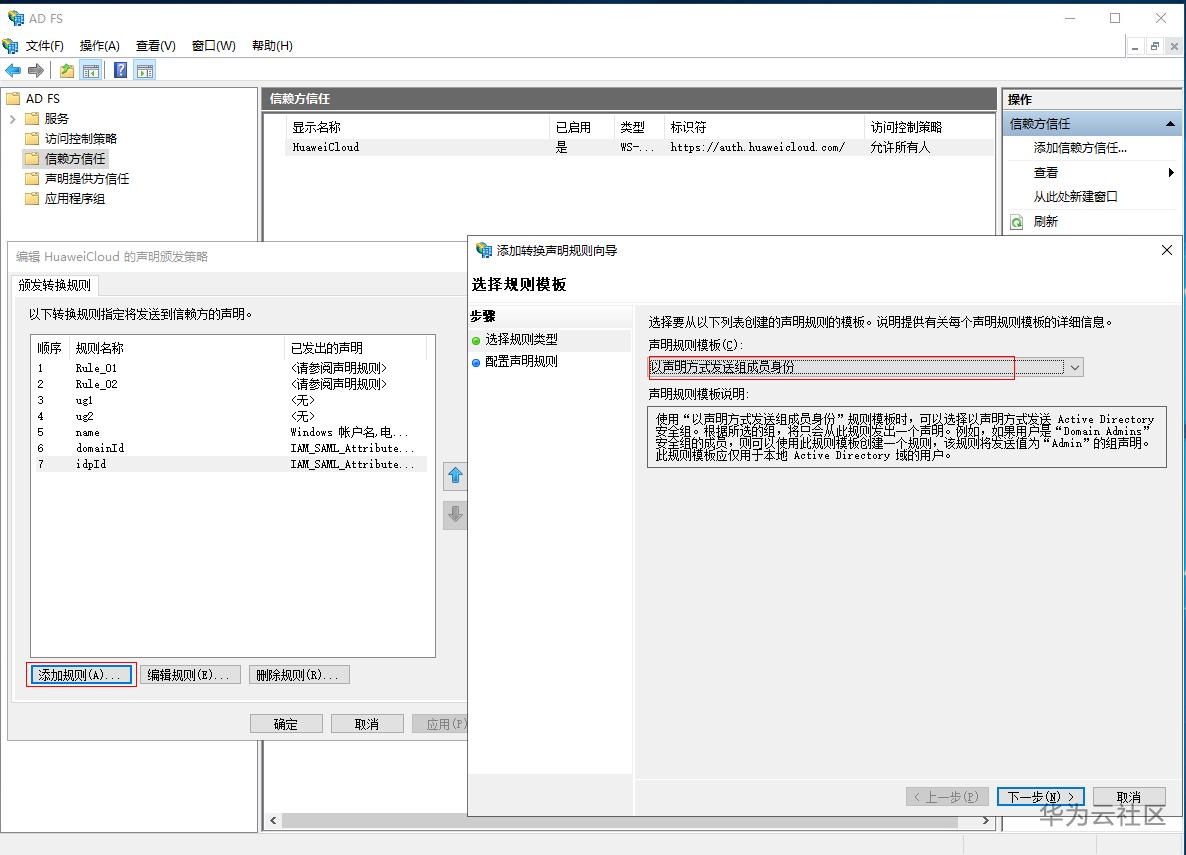Minimize the inner MMC child window
This screenshot has width=1186, height=855.
[x=1135, y=46]
